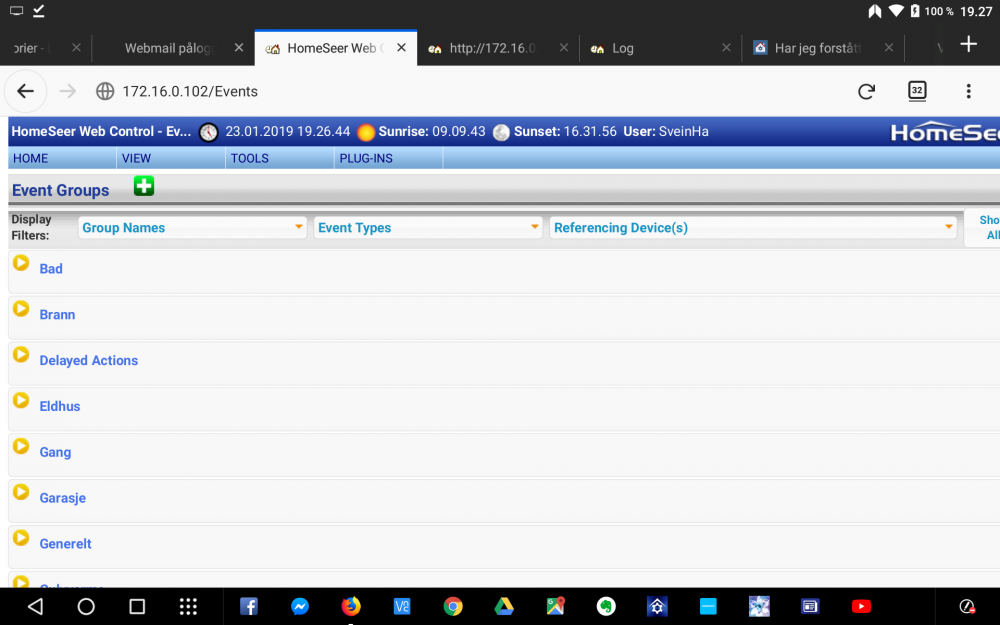Open the Referencing Device(s) filter dropdown
1000x625 pixels.
753,228
